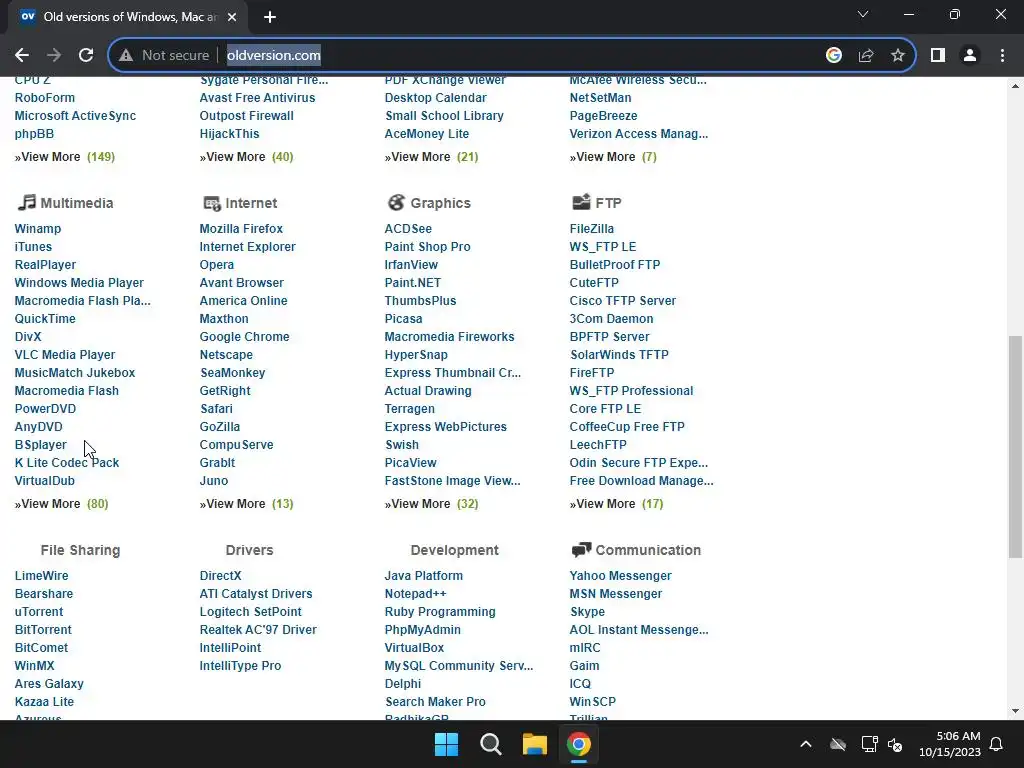
Task: Click the network tray icon
Action: (x=869, y=744)
